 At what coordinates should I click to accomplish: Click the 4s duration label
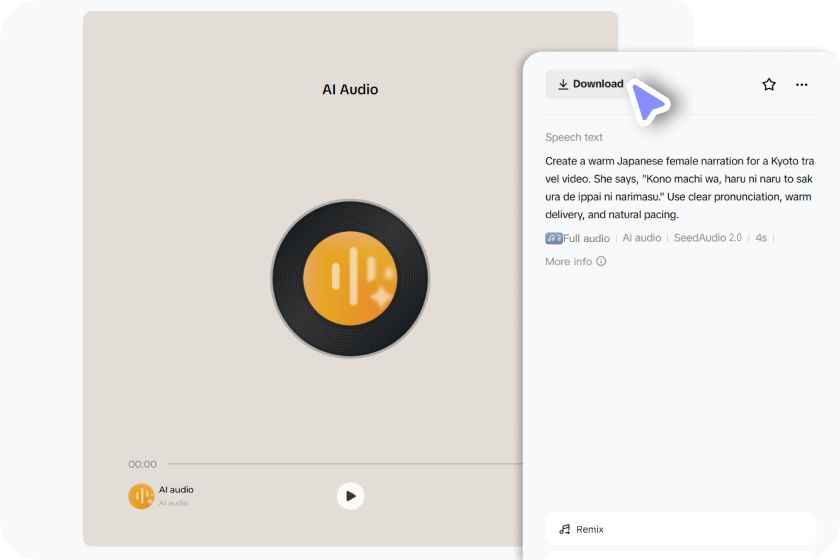click(761, 237)
